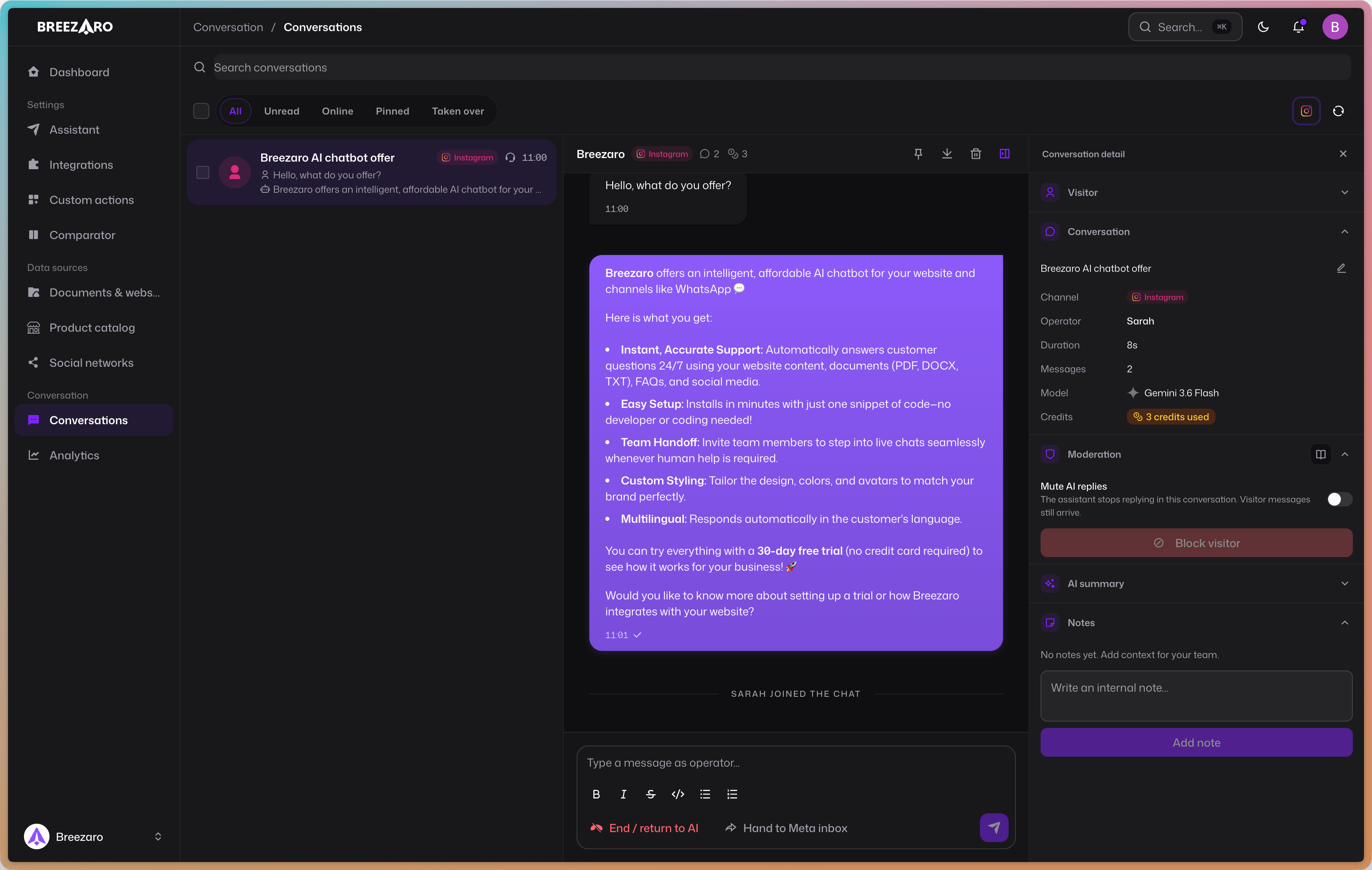This screenshot has width=1372, height=870.
Task: Toggle italic formatting
Action: (x=623, y=794)
